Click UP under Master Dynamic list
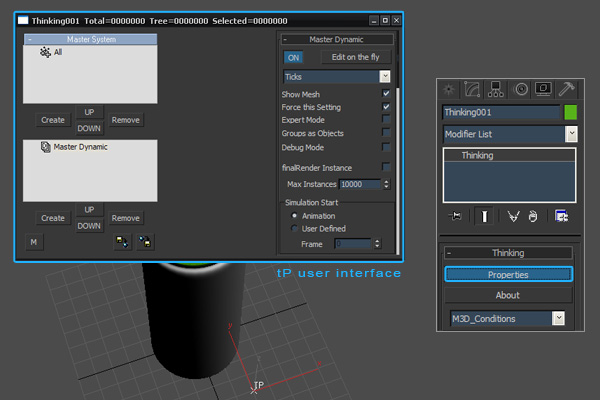600x400 pixels. (89, 210)
